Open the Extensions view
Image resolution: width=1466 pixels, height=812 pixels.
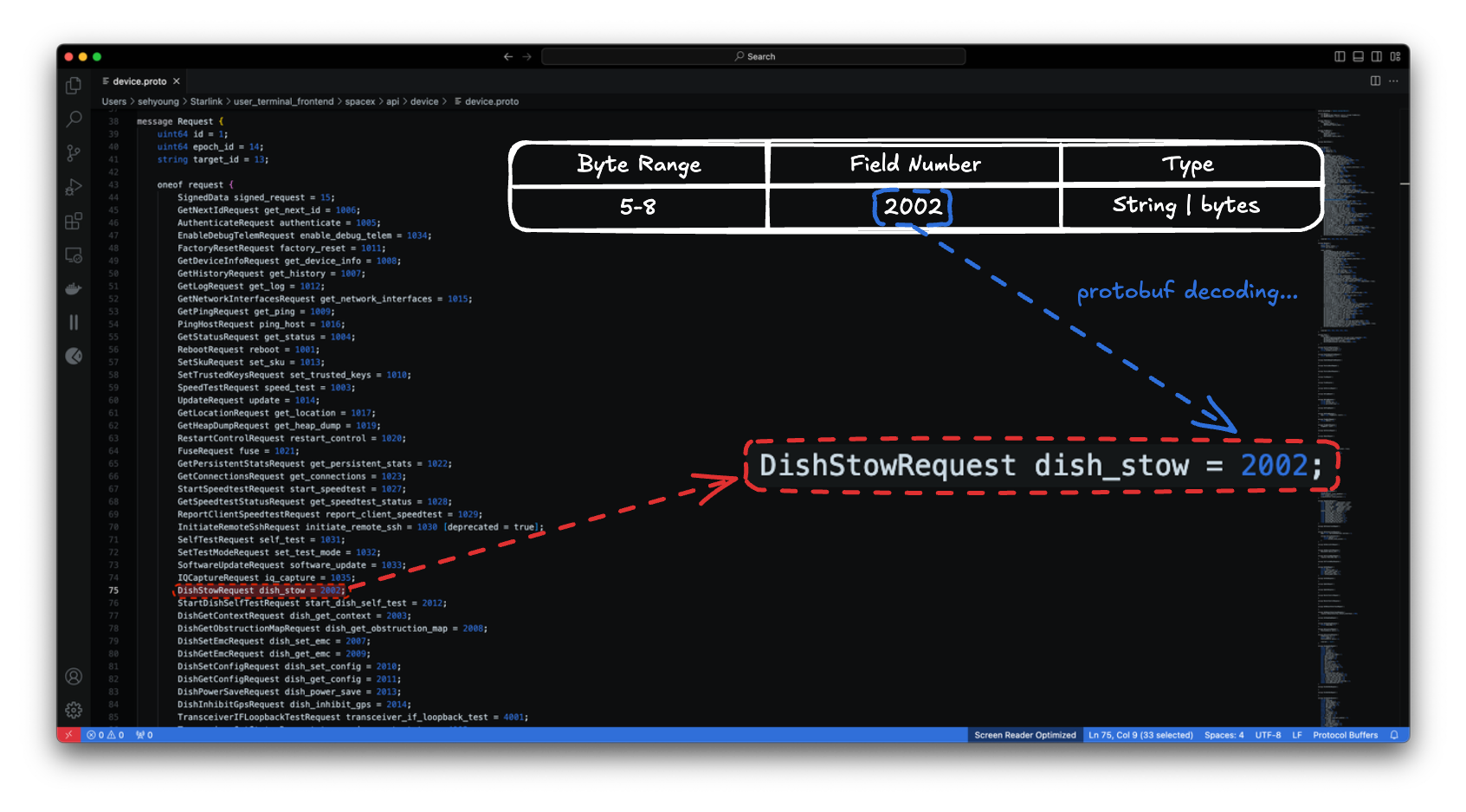[x=74, y=221]
